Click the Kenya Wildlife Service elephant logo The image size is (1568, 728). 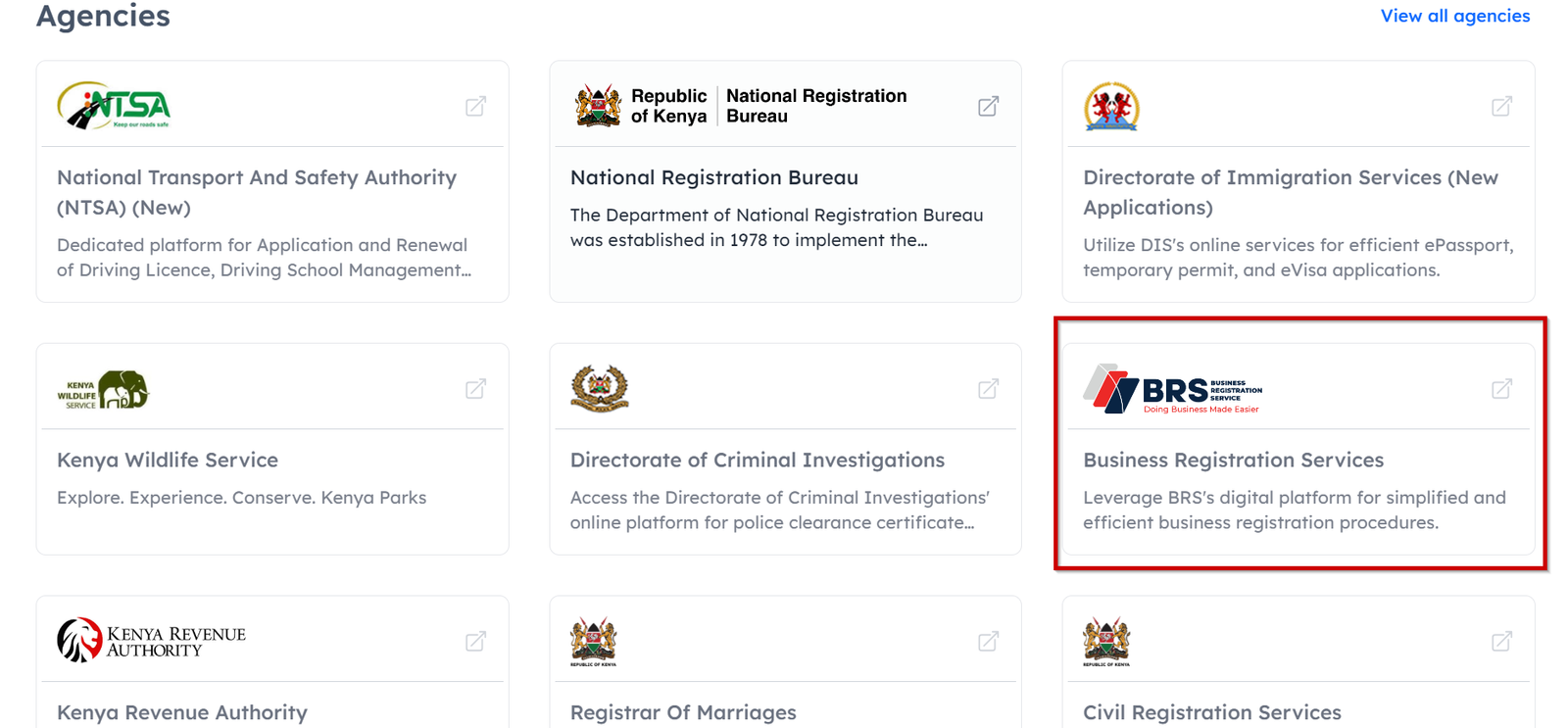[x=103, y=390]
